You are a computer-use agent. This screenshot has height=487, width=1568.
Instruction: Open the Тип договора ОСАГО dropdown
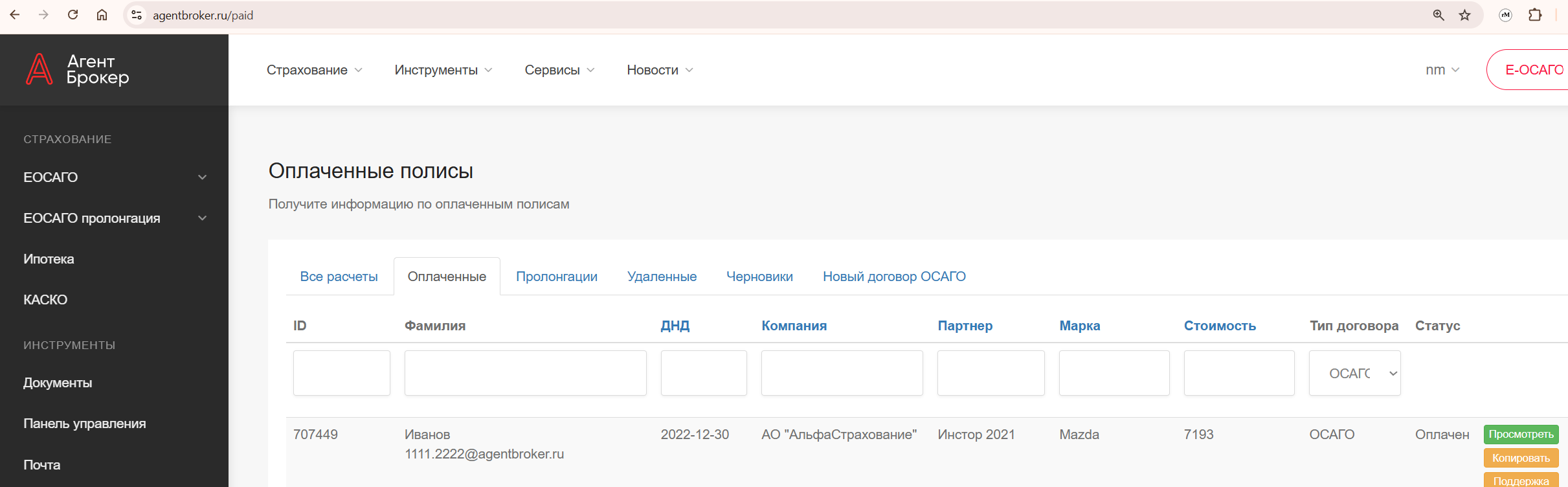(1354, 374)
